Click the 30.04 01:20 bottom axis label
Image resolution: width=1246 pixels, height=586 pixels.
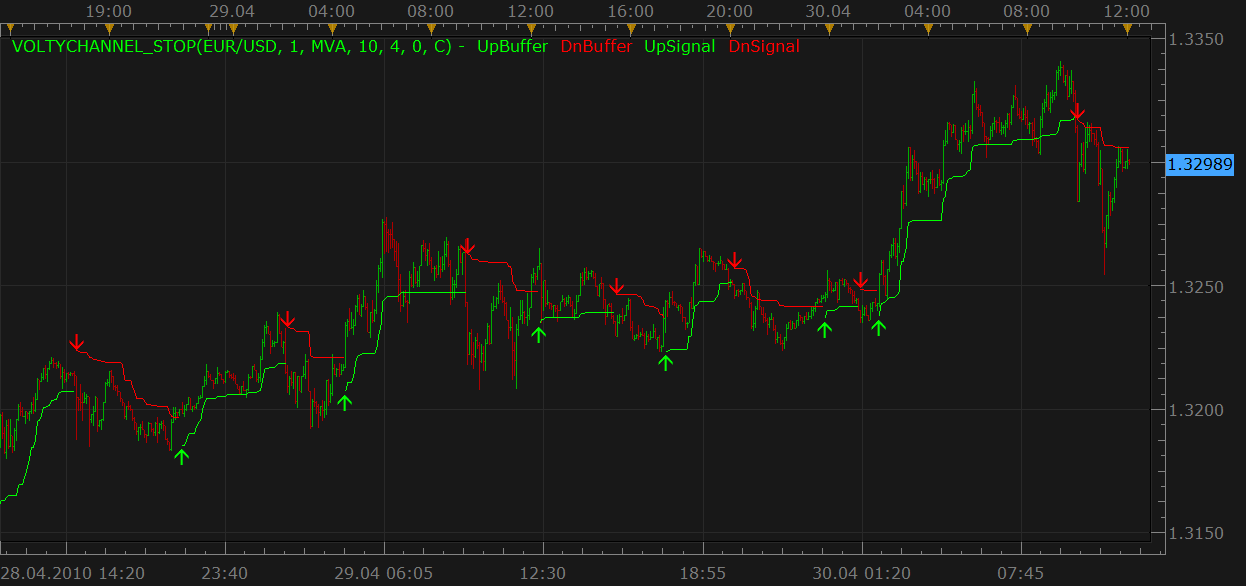tap(860, 574)
